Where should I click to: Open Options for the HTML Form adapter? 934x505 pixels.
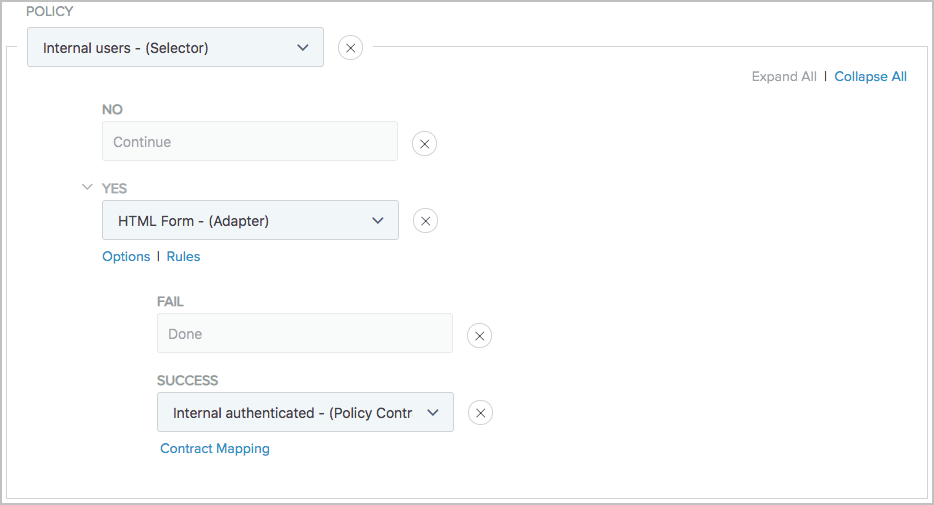pos(126,257)
